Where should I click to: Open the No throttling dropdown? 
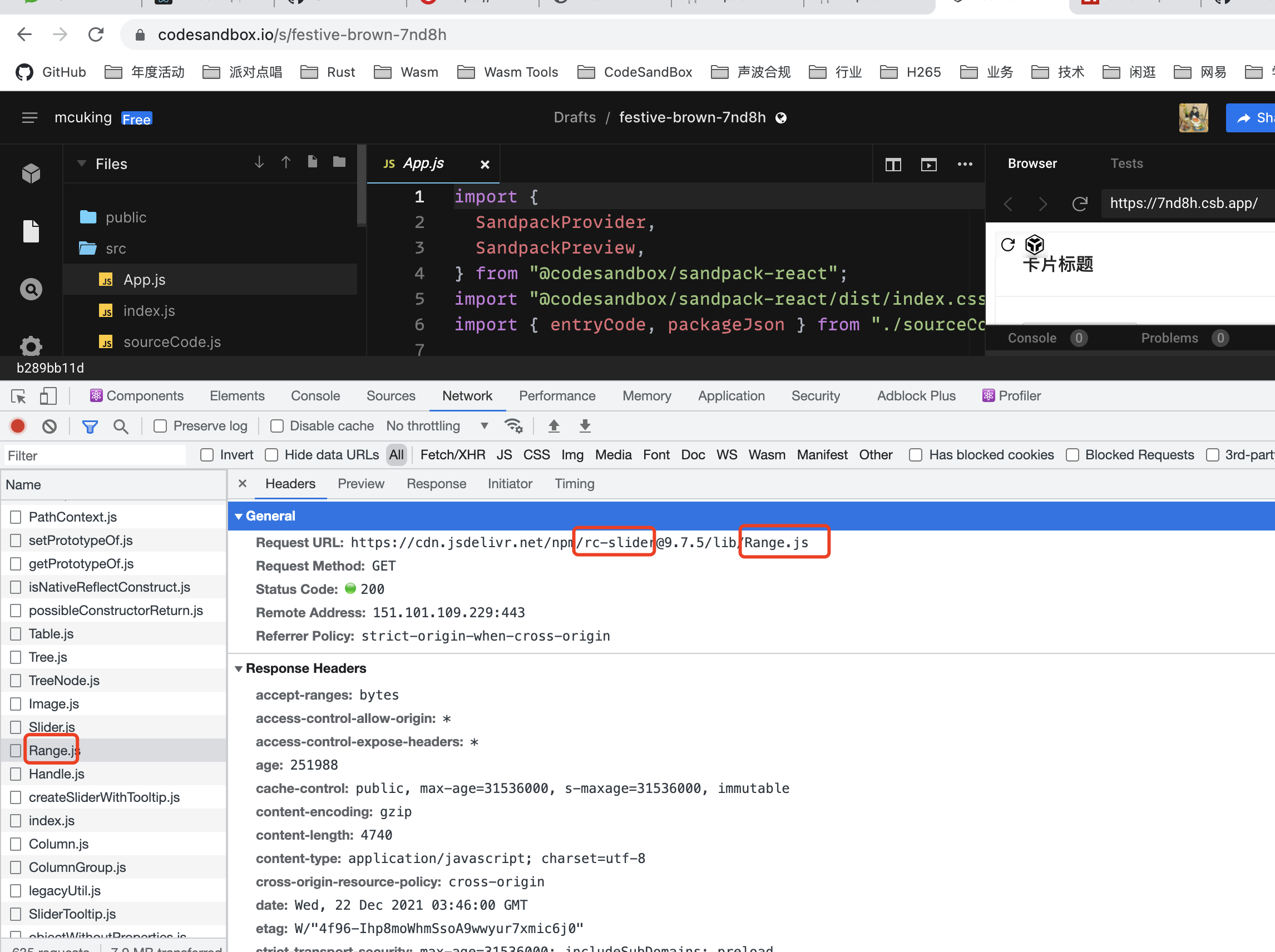(437, 426)
